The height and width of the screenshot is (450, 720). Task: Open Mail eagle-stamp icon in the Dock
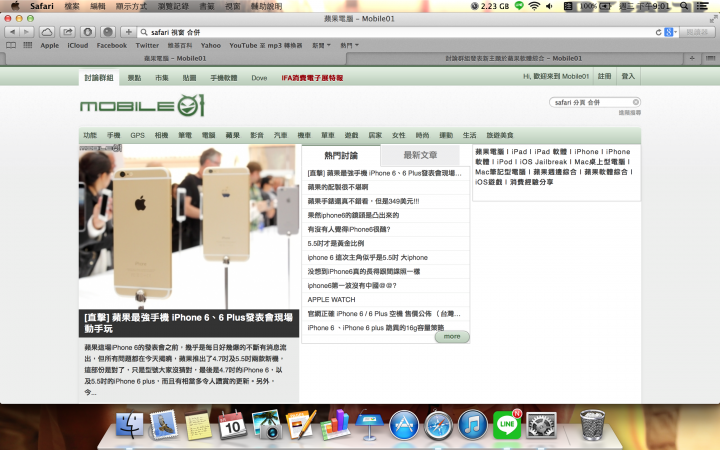click(163, 425)
